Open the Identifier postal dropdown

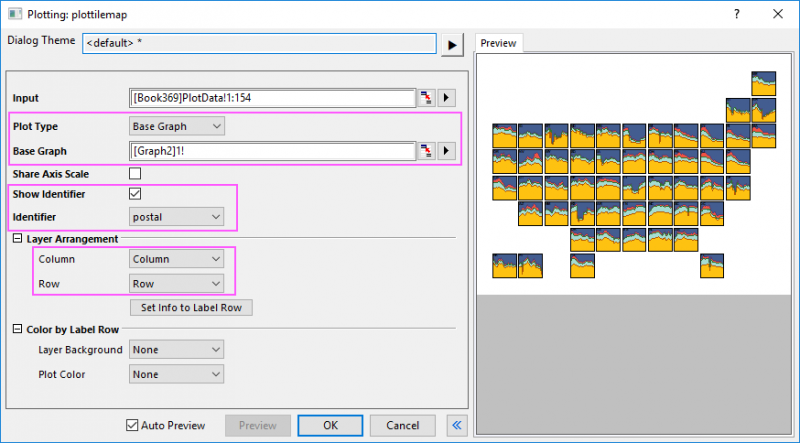coord(177,216)
